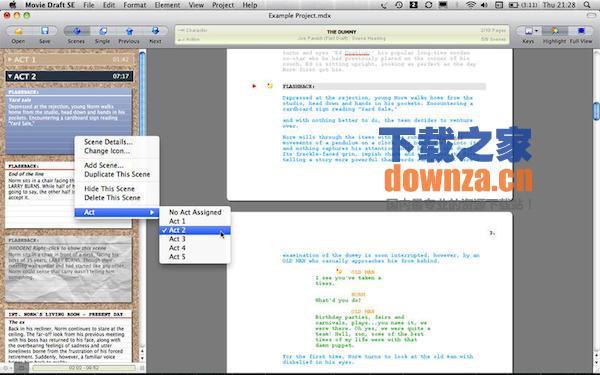This screenshot has height=375, width=600.
Task: Open the Help menu
Action: [x=250, y=5]
